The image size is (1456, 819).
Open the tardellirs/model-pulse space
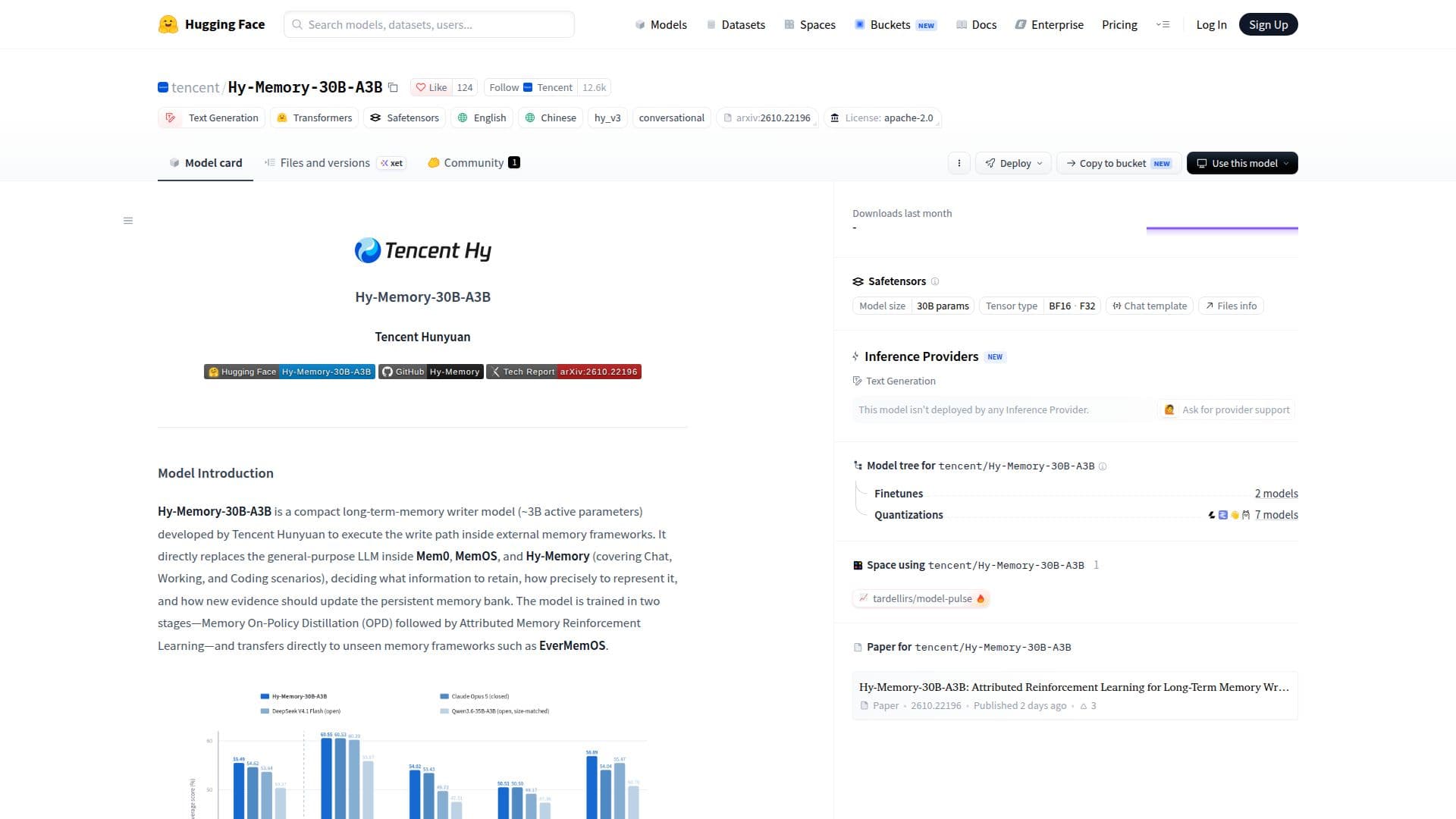(921, 598)
